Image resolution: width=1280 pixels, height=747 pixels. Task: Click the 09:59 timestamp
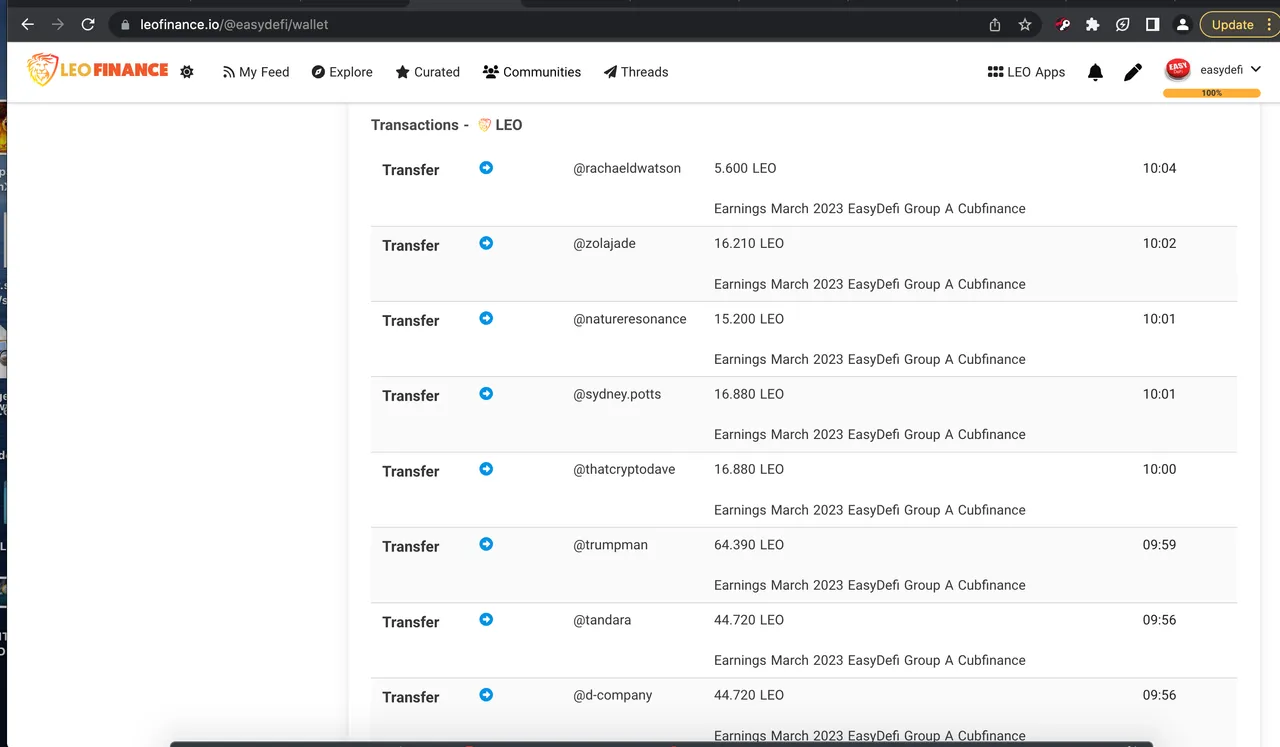1160,545
